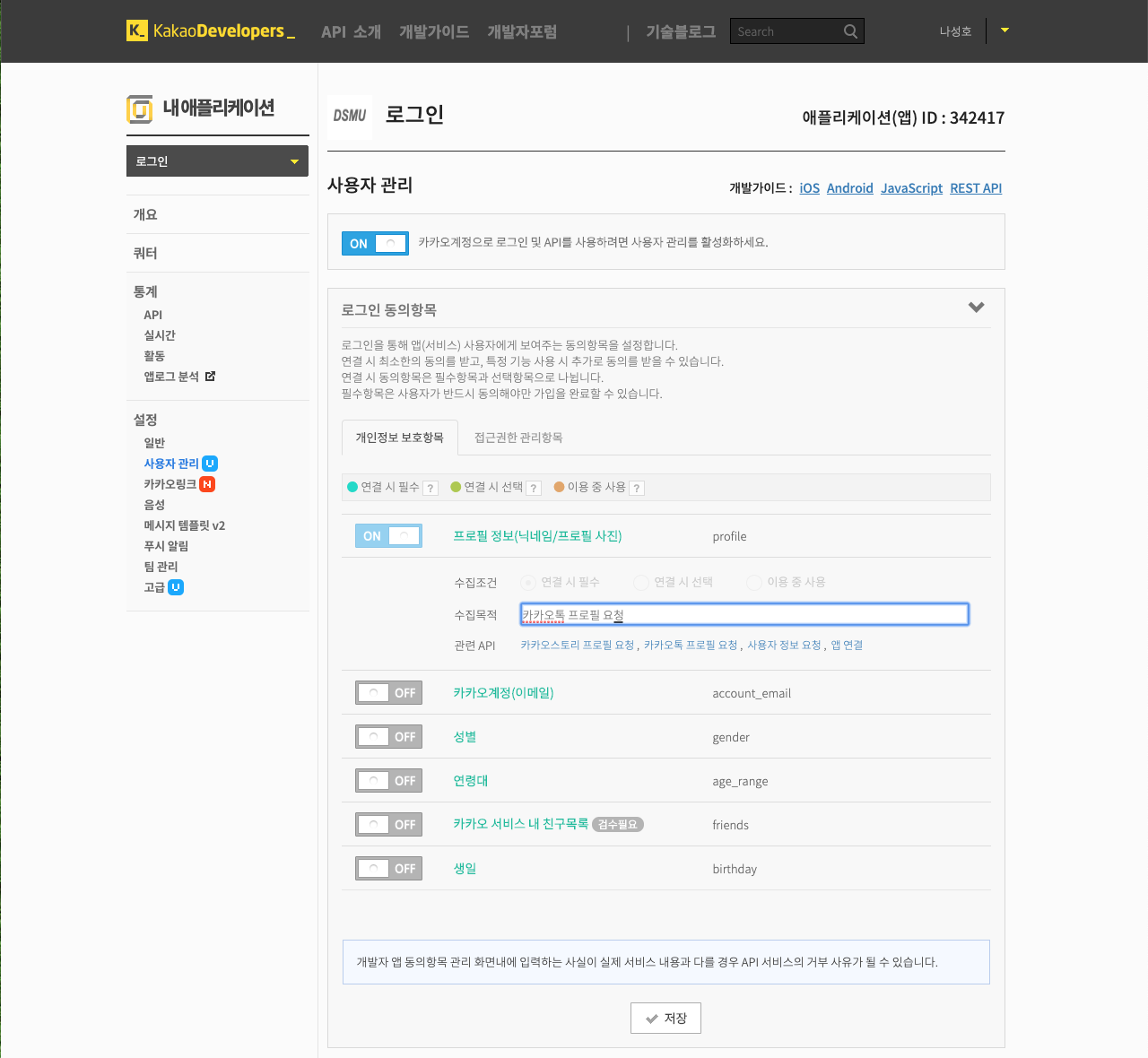Viewport: 1148px width, 1058px height.
Task: Select the 이용 중 사용 radio button
Action: pyautogui.click(x=754, y=583)
